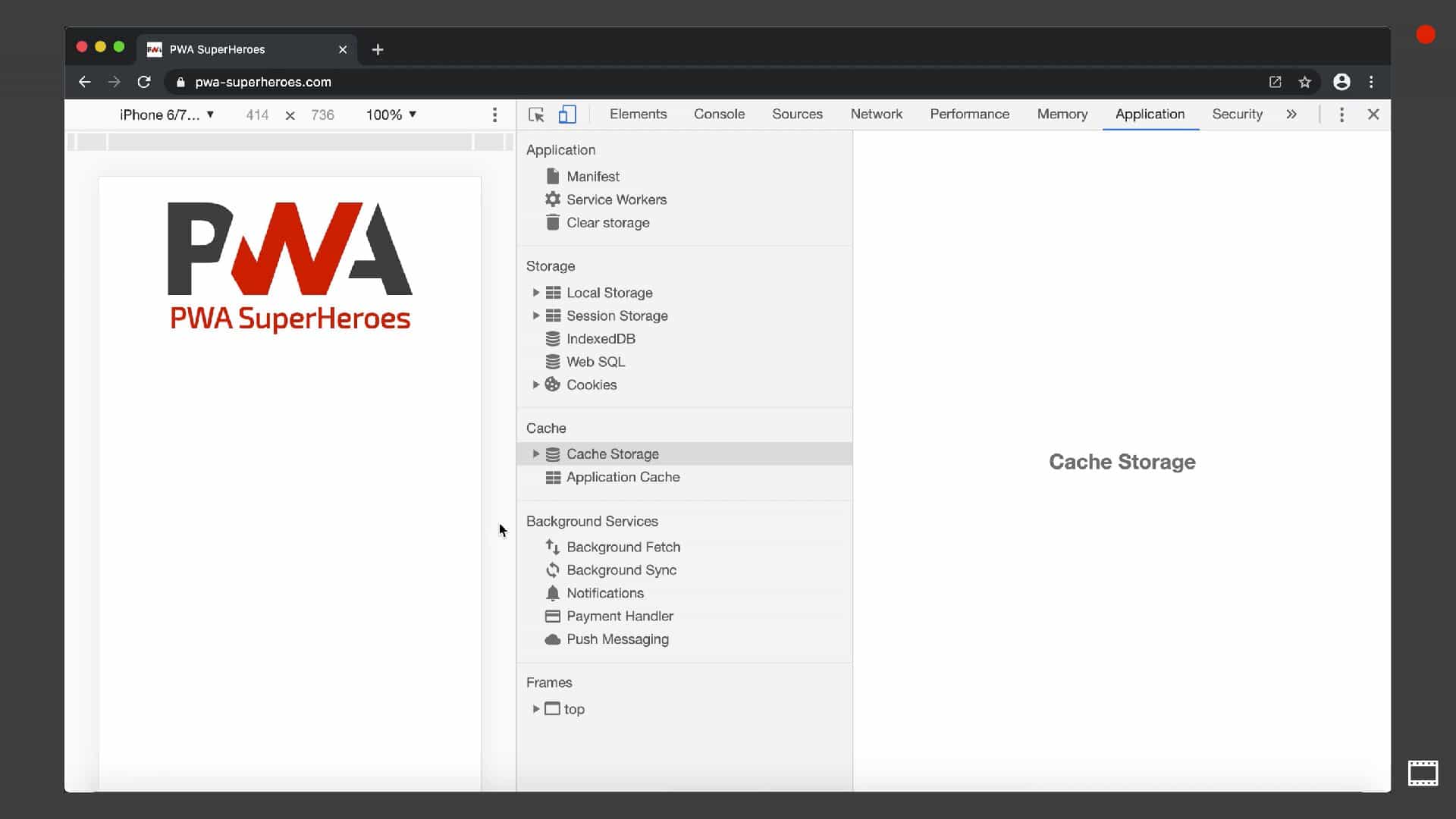Switch to the Console tab

719,115
